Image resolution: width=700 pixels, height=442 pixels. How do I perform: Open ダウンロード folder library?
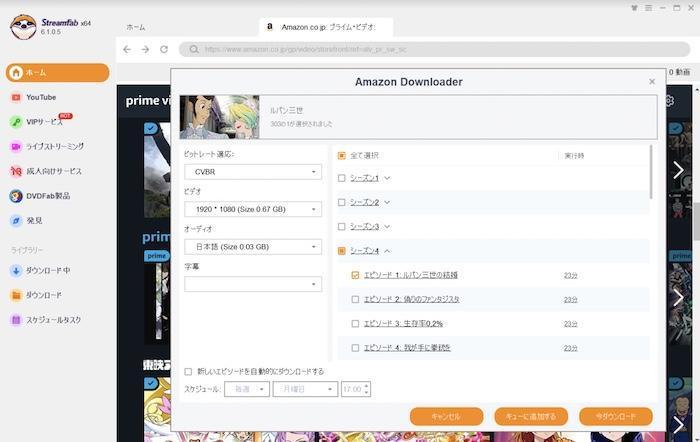[x=37, y=295]
